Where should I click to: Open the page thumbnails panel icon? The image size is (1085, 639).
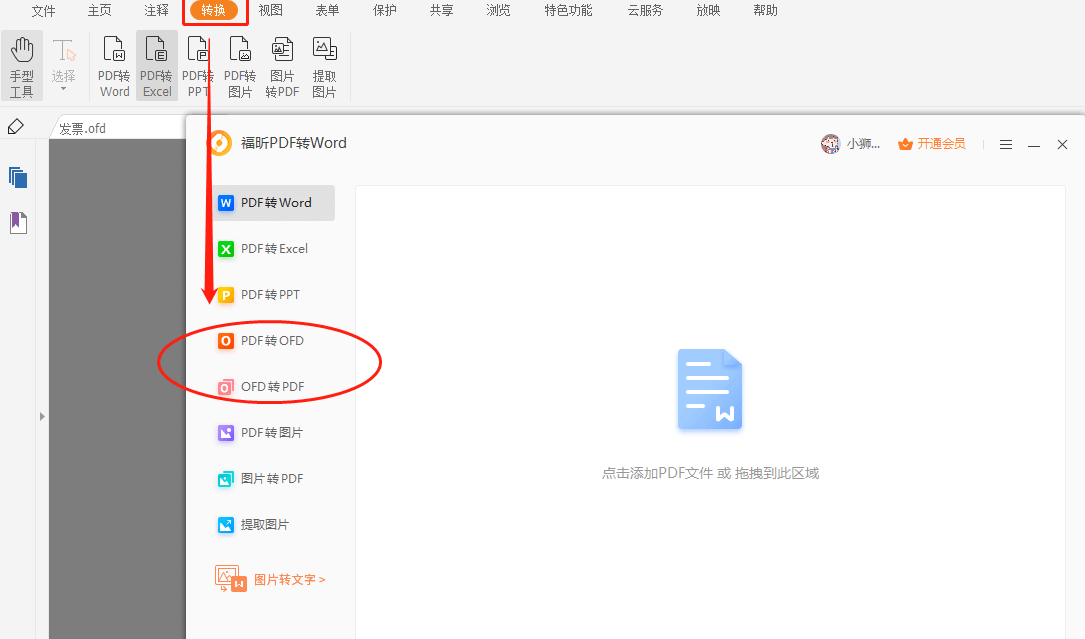coord(18,178)
